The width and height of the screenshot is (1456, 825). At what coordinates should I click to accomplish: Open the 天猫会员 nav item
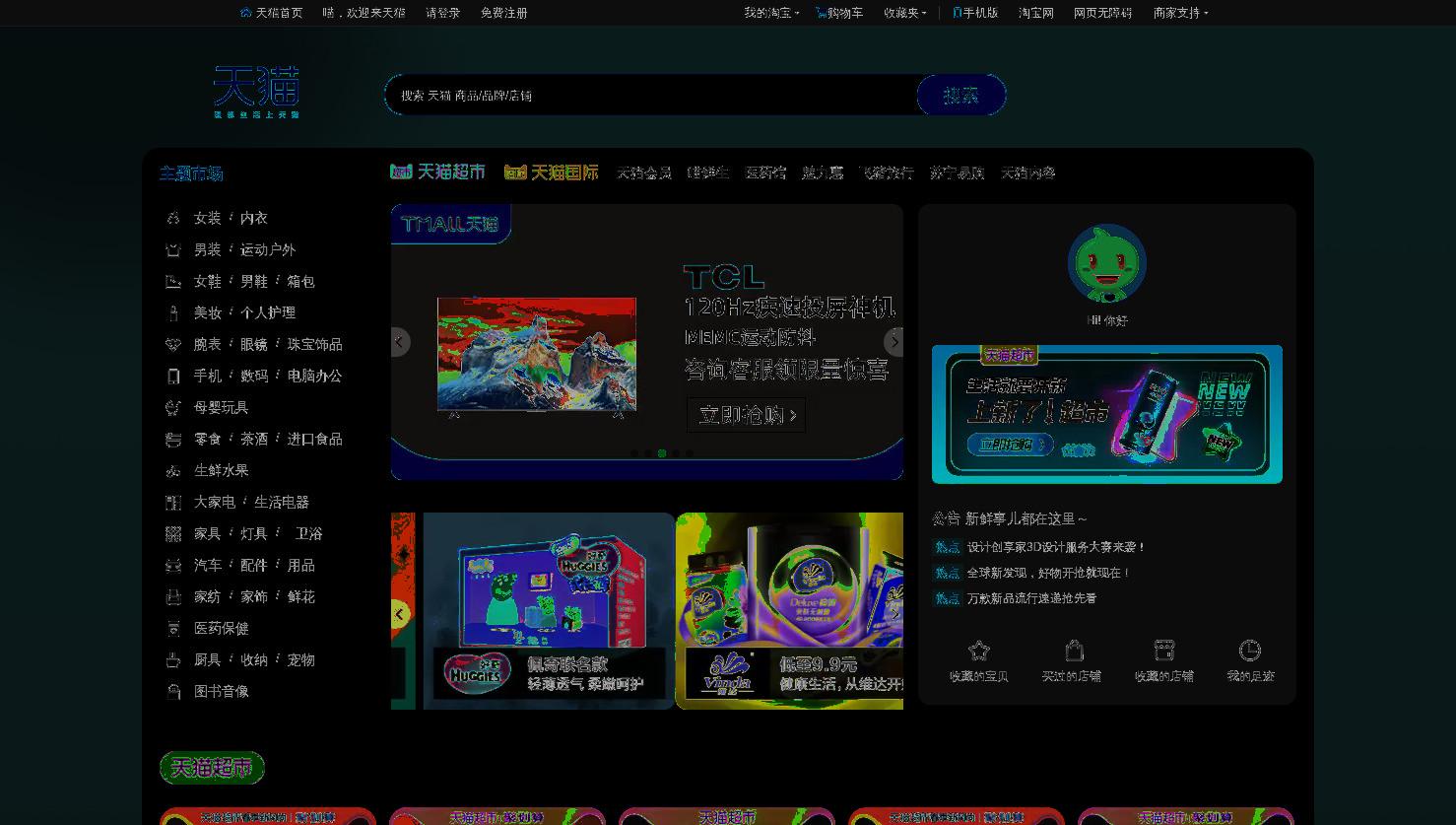[644, 172]
